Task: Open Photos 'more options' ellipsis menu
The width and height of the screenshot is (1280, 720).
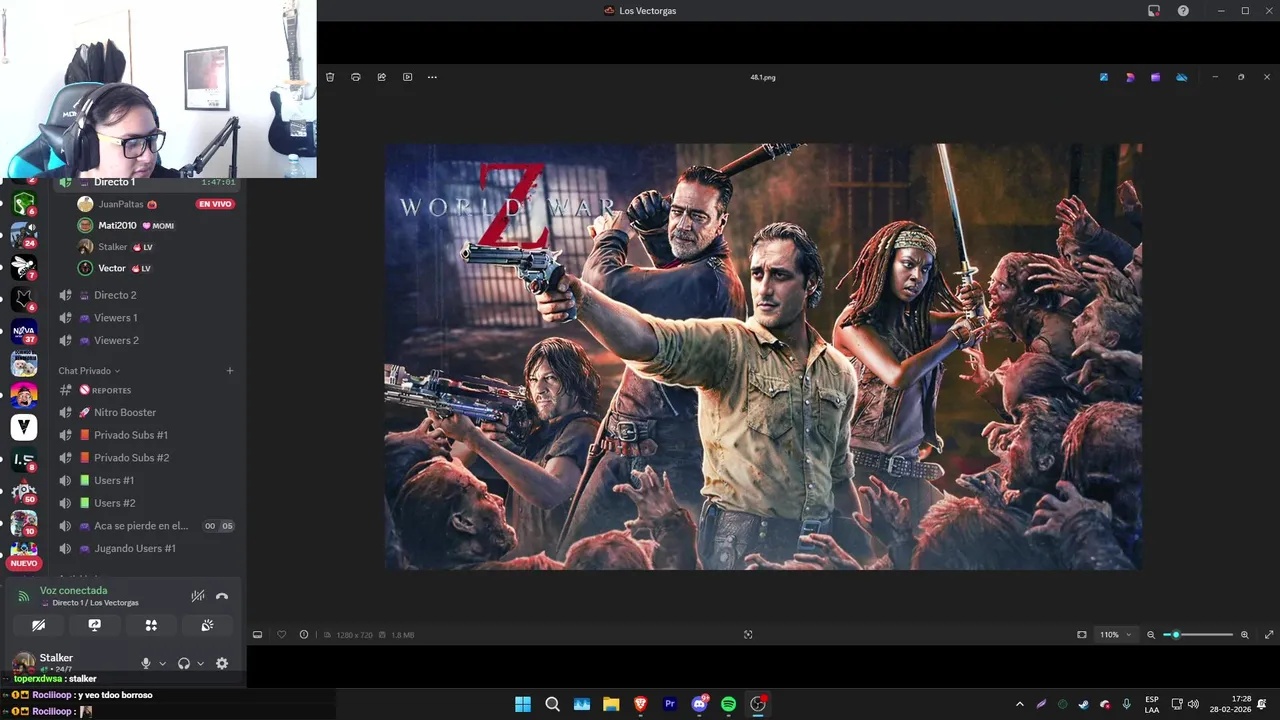Action: click(x=432, y=77)
